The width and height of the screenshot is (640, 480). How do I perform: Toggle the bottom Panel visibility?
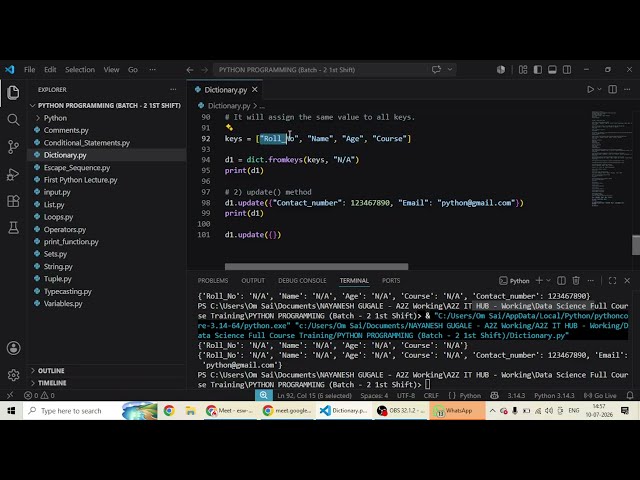coord(552,70)
